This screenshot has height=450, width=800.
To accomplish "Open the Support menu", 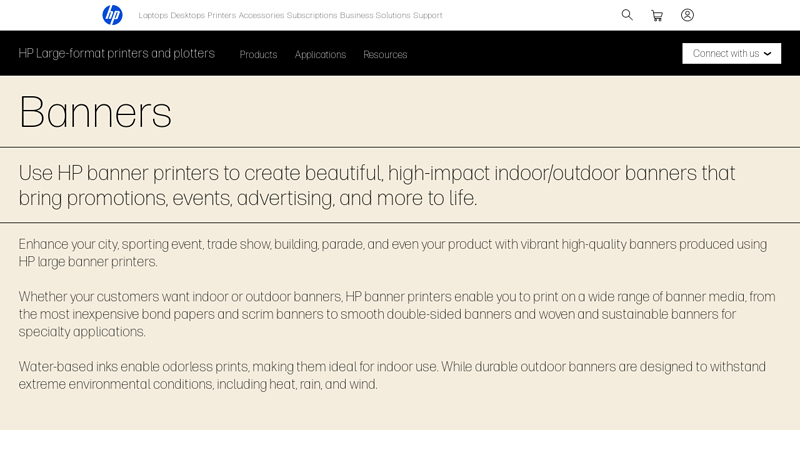I will click(x=428, y=15).
